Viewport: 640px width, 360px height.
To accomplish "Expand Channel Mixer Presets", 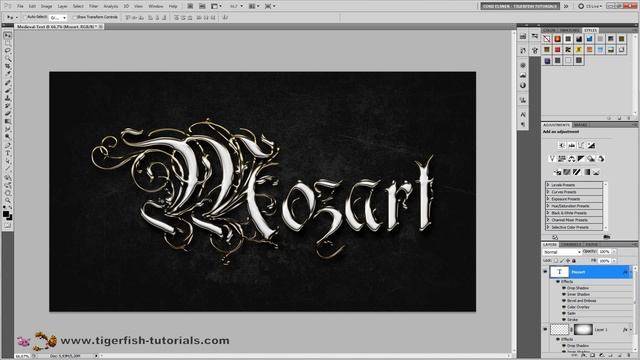I will (x=548, y=220).
